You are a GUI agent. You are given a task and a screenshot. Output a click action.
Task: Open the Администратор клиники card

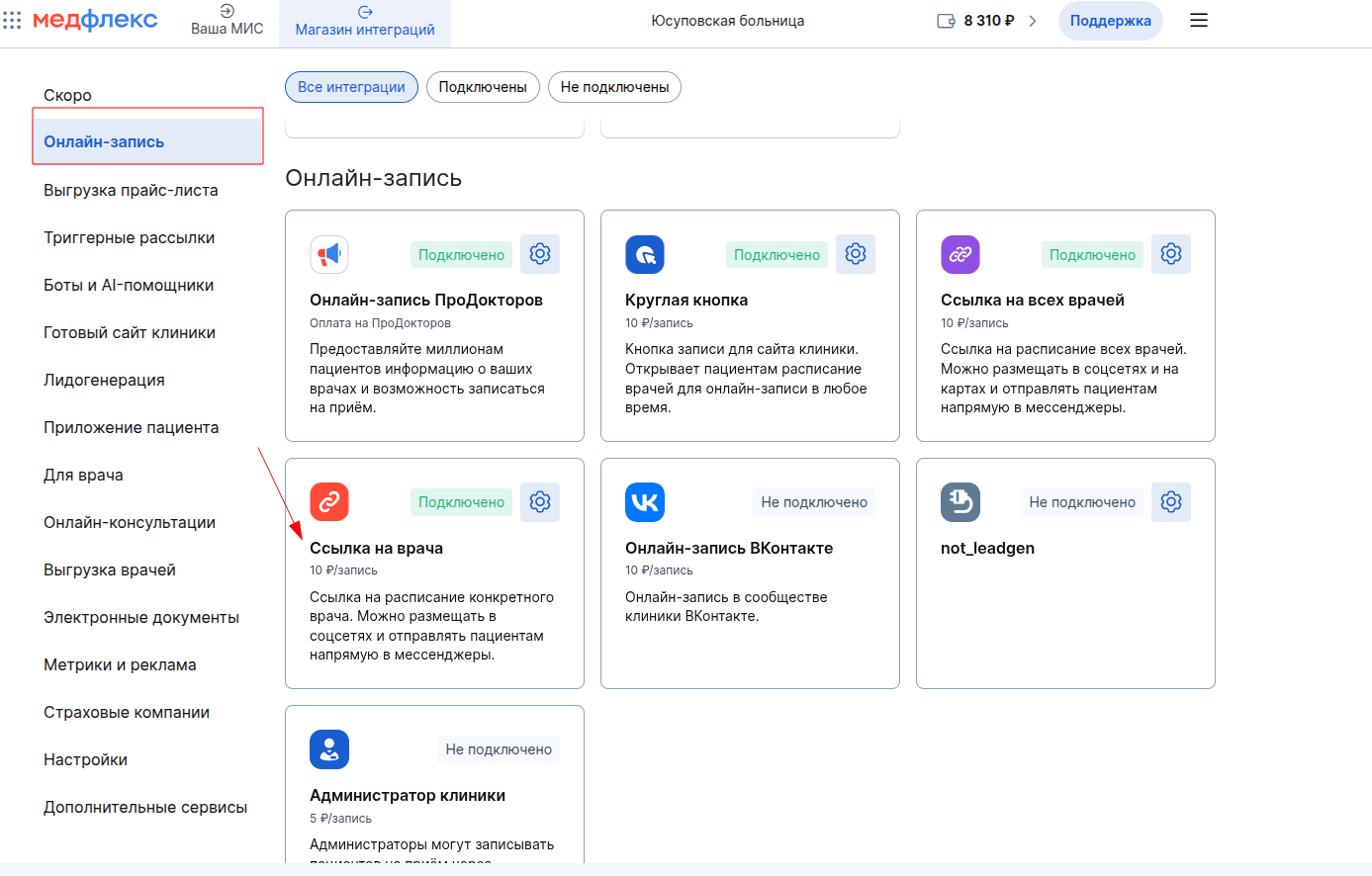click(408, 795)
